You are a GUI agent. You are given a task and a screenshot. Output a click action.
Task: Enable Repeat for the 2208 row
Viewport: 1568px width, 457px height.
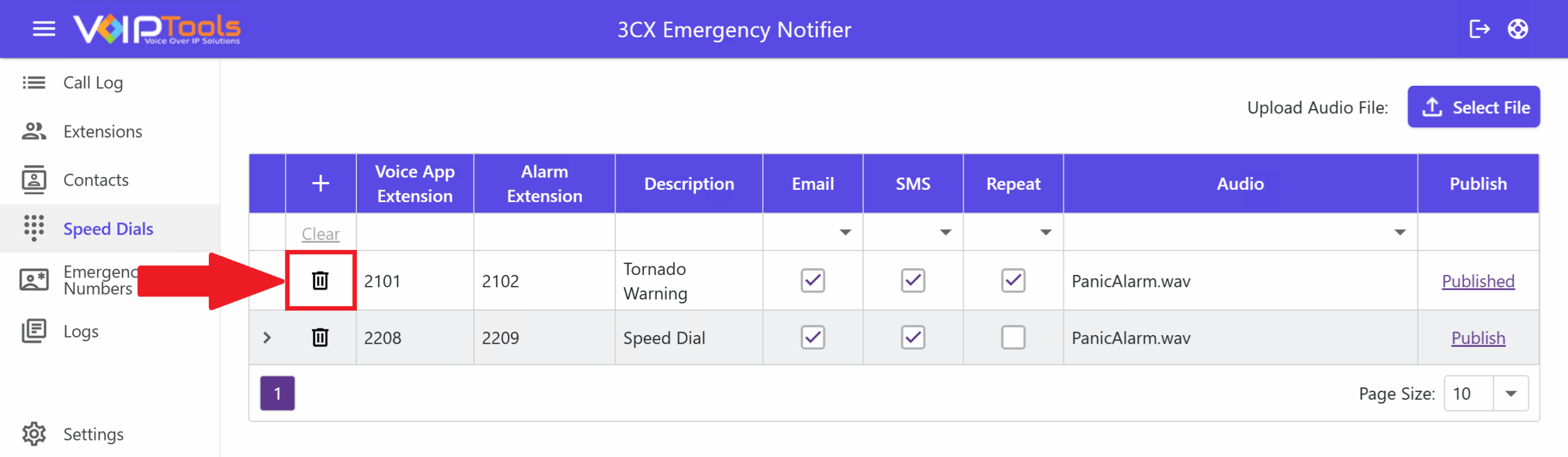click(x=1013, y=338)
